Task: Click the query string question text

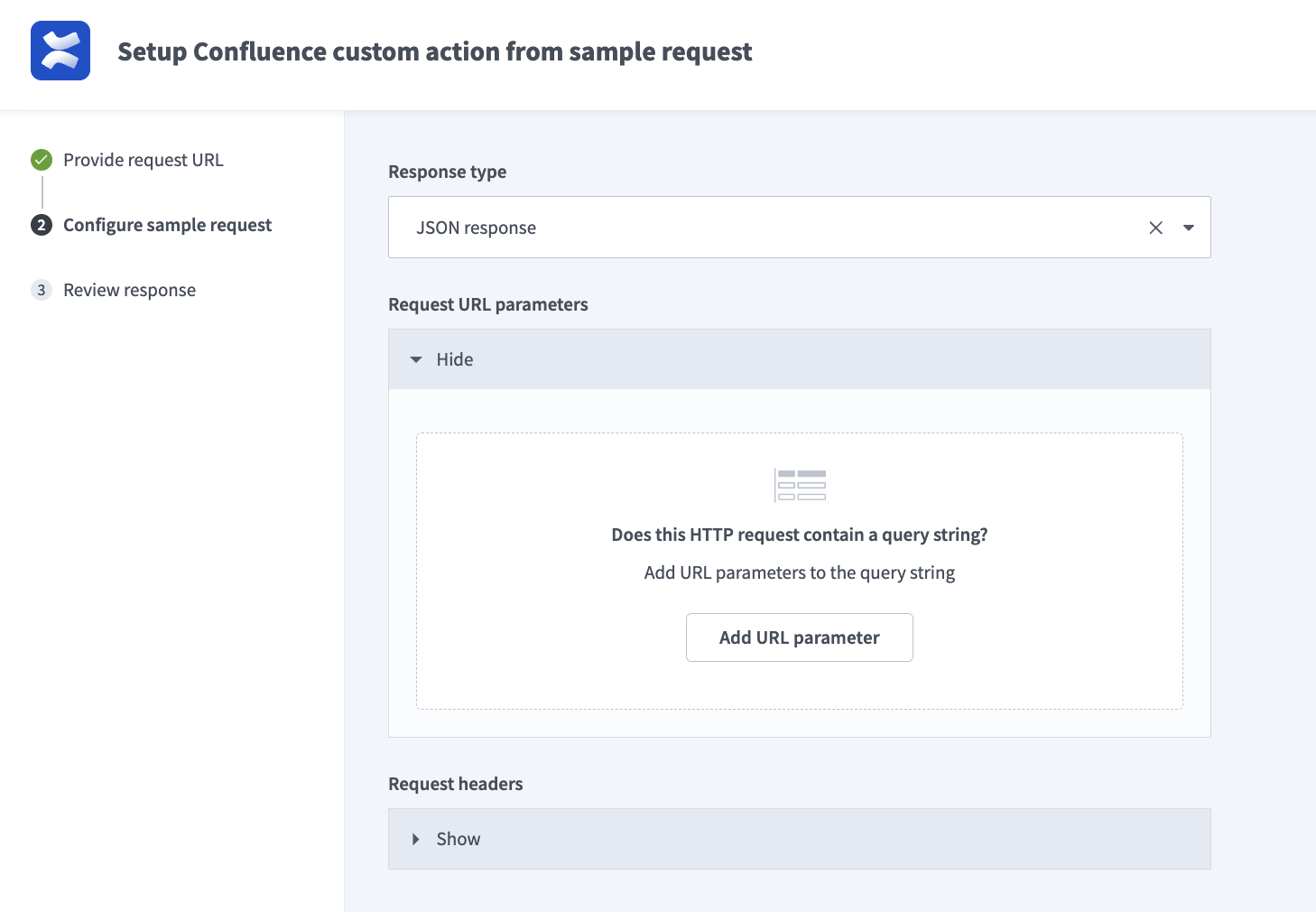Action: coord(799,535)
